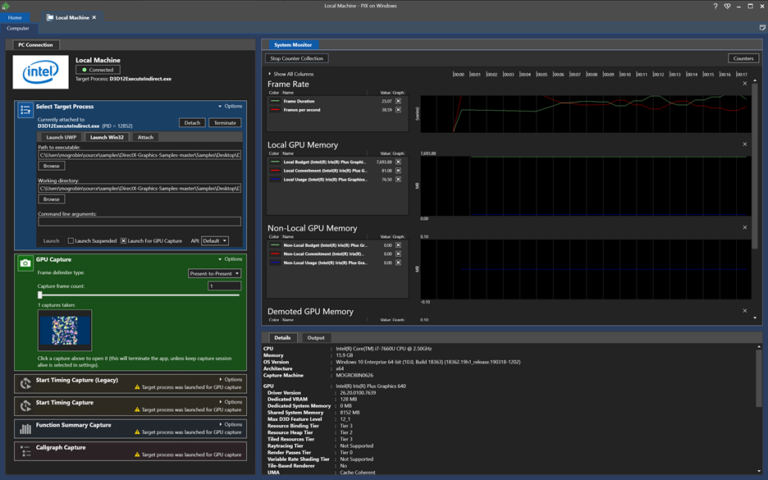The width and height of the screenshot is (768, 480).
Task: Click the Callgraph Capture icon
Action: (x=25, y=451)
